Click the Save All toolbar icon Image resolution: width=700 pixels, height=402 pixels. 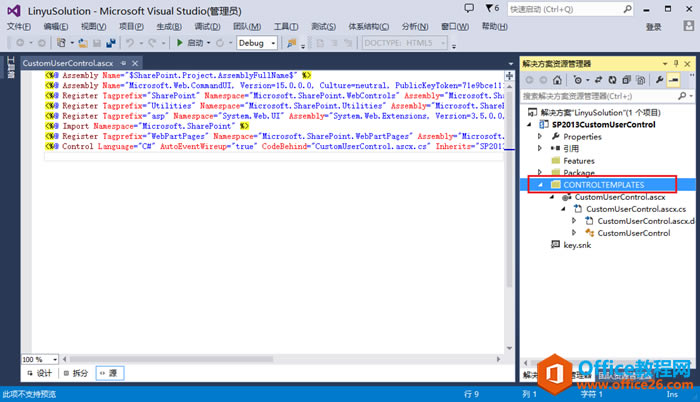click(111, 43)
